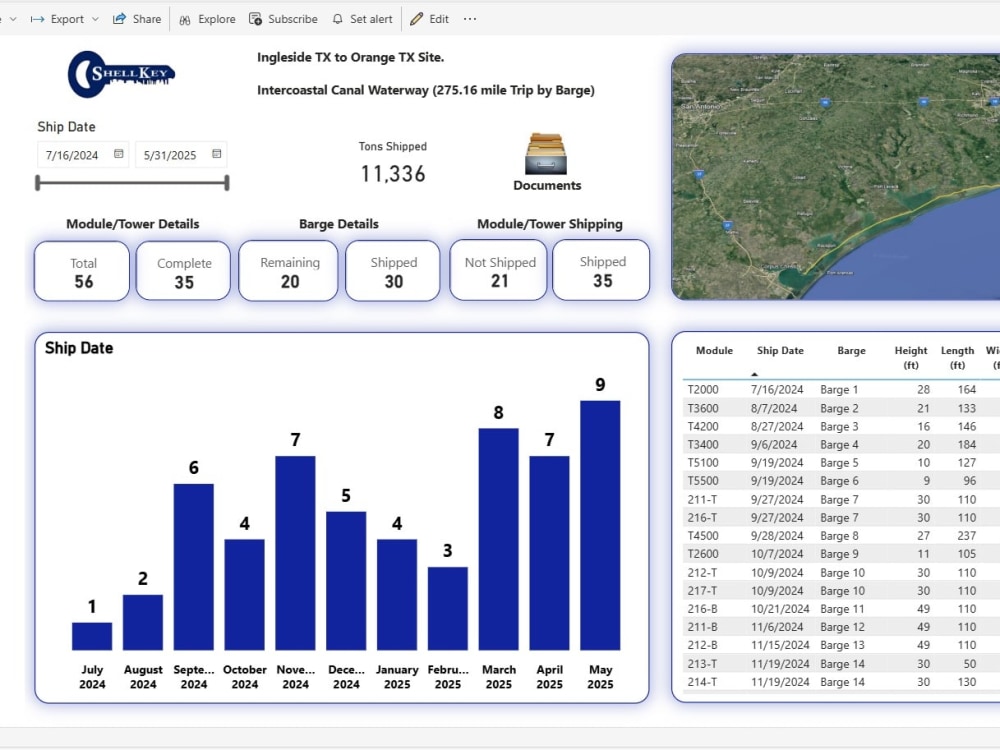
Task: Click the May 2025 bar
Action: pyautogui.click(x=600, y=526)
